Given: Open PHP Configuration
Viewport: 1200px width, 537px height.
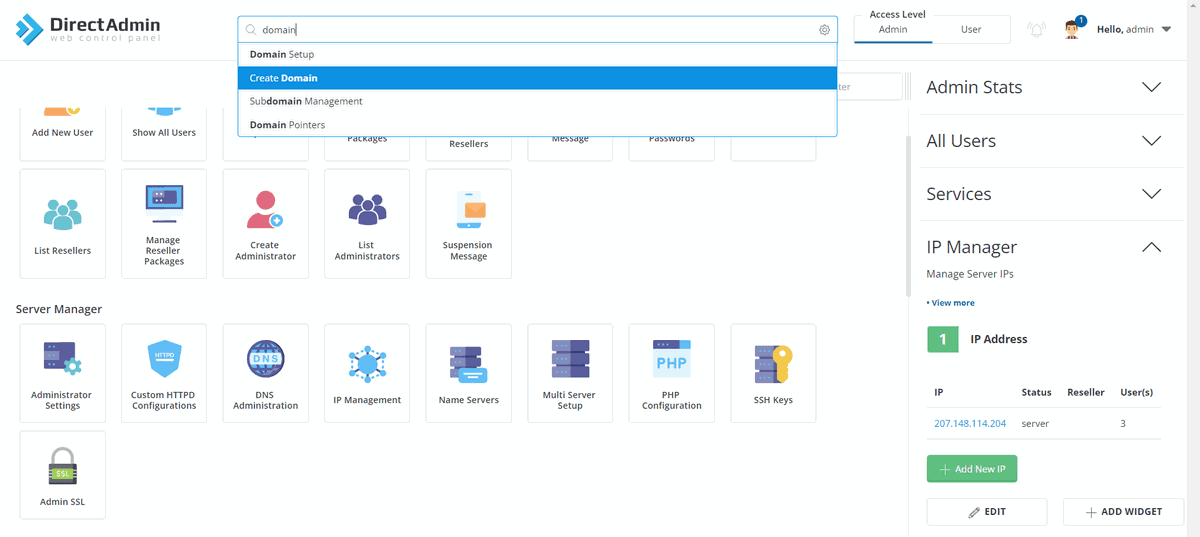Looking at the screenshot, I should [671, 373].
